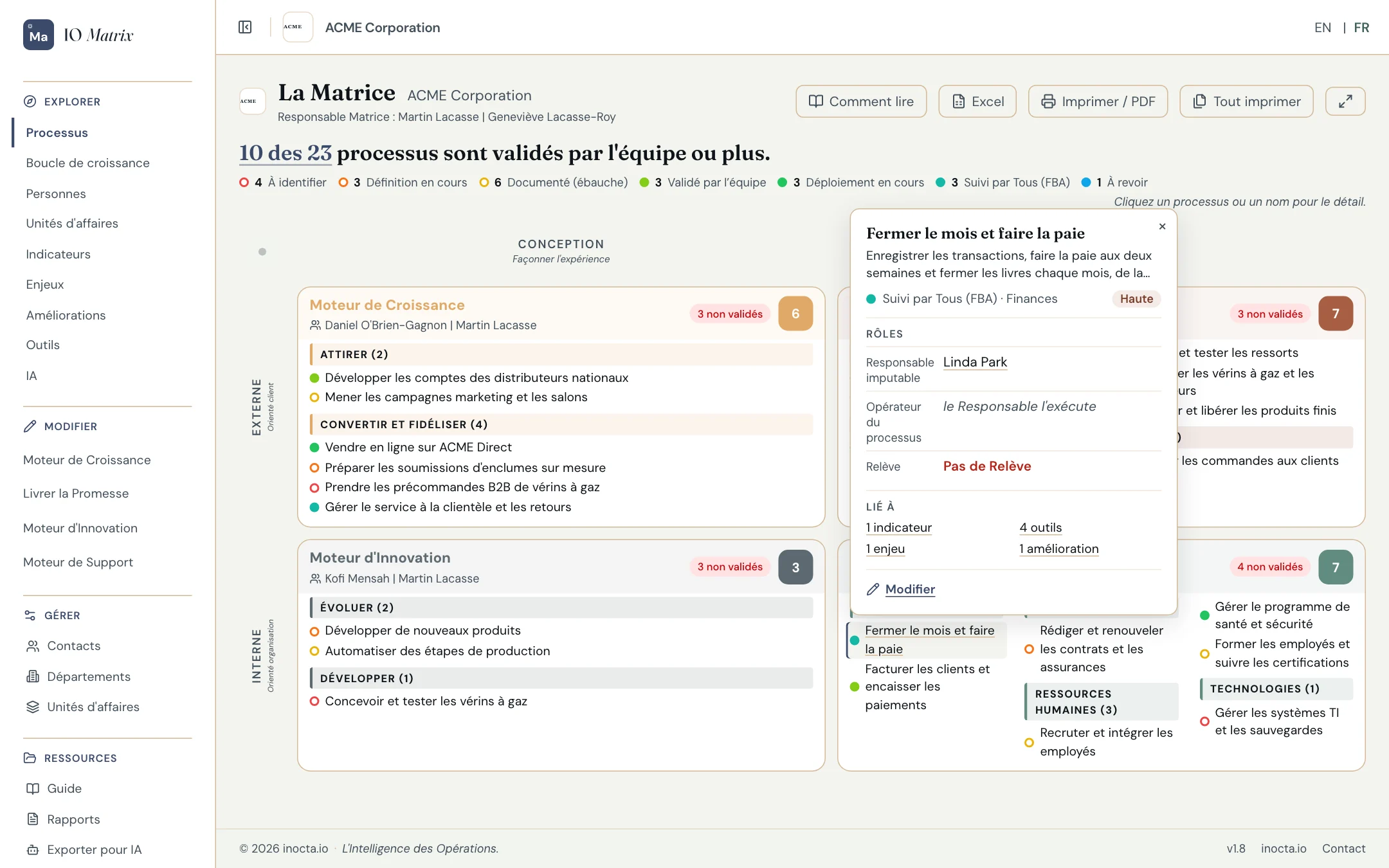Open Linda Park's profile link
This screenshot has height=868, width=1389.
pos(975,362)
